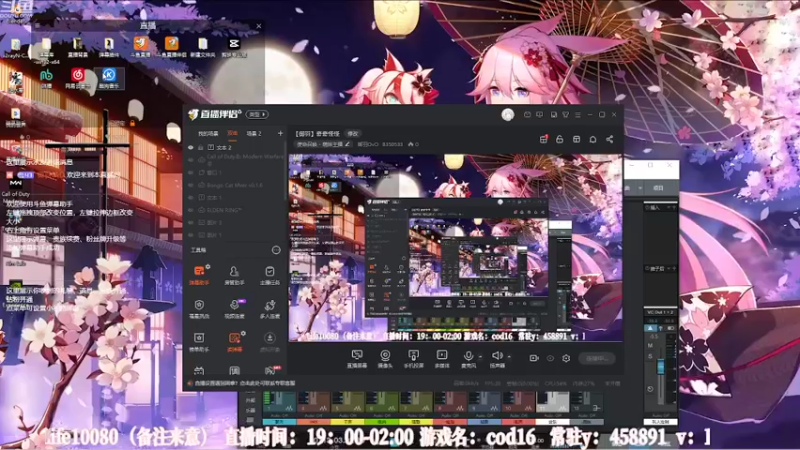This screenshot has width=800, height=450.
Task: Toggle visibility of the Call of Duty layer
Action: click(191, 160)
